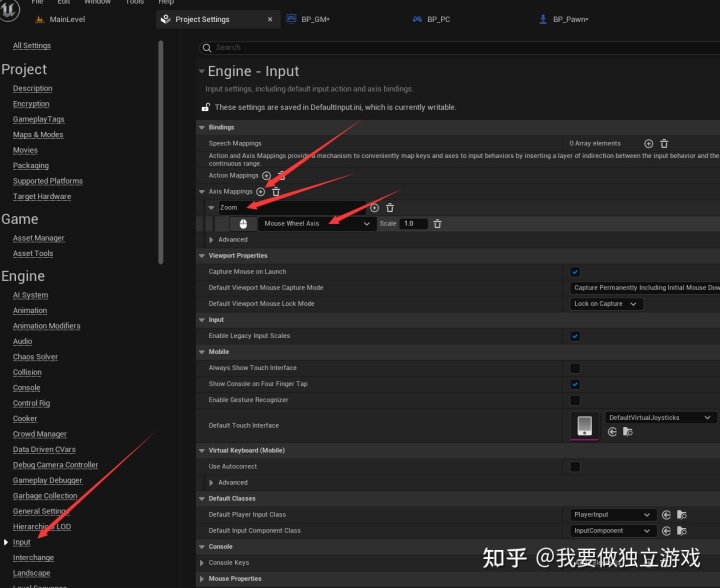
Task: Open the Collision settings
Action: 27,372
